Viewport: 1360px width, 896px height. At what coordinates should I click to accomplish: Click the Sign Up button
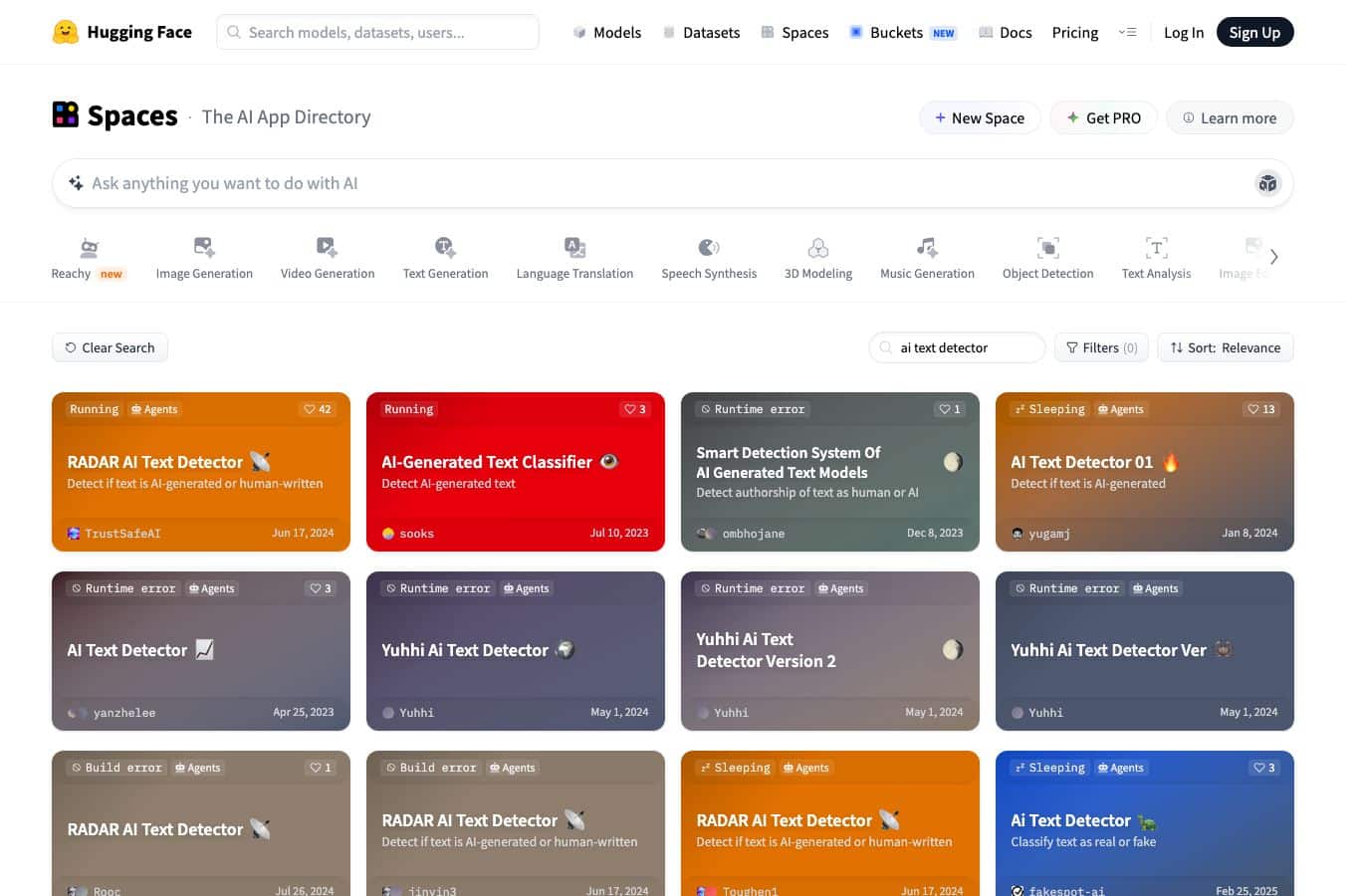[1254, 32]
